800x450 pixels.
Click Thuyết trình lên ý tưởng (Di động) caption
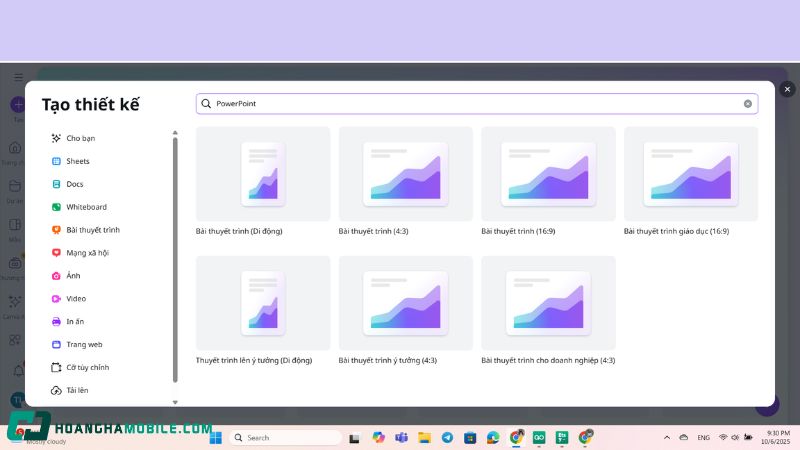coord(254,360)
